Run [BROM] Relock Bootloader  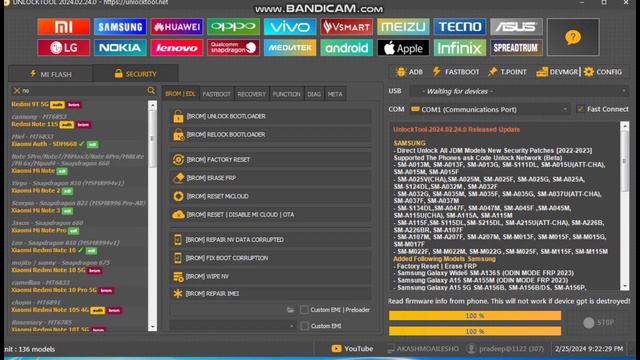(x=270, y=135)
